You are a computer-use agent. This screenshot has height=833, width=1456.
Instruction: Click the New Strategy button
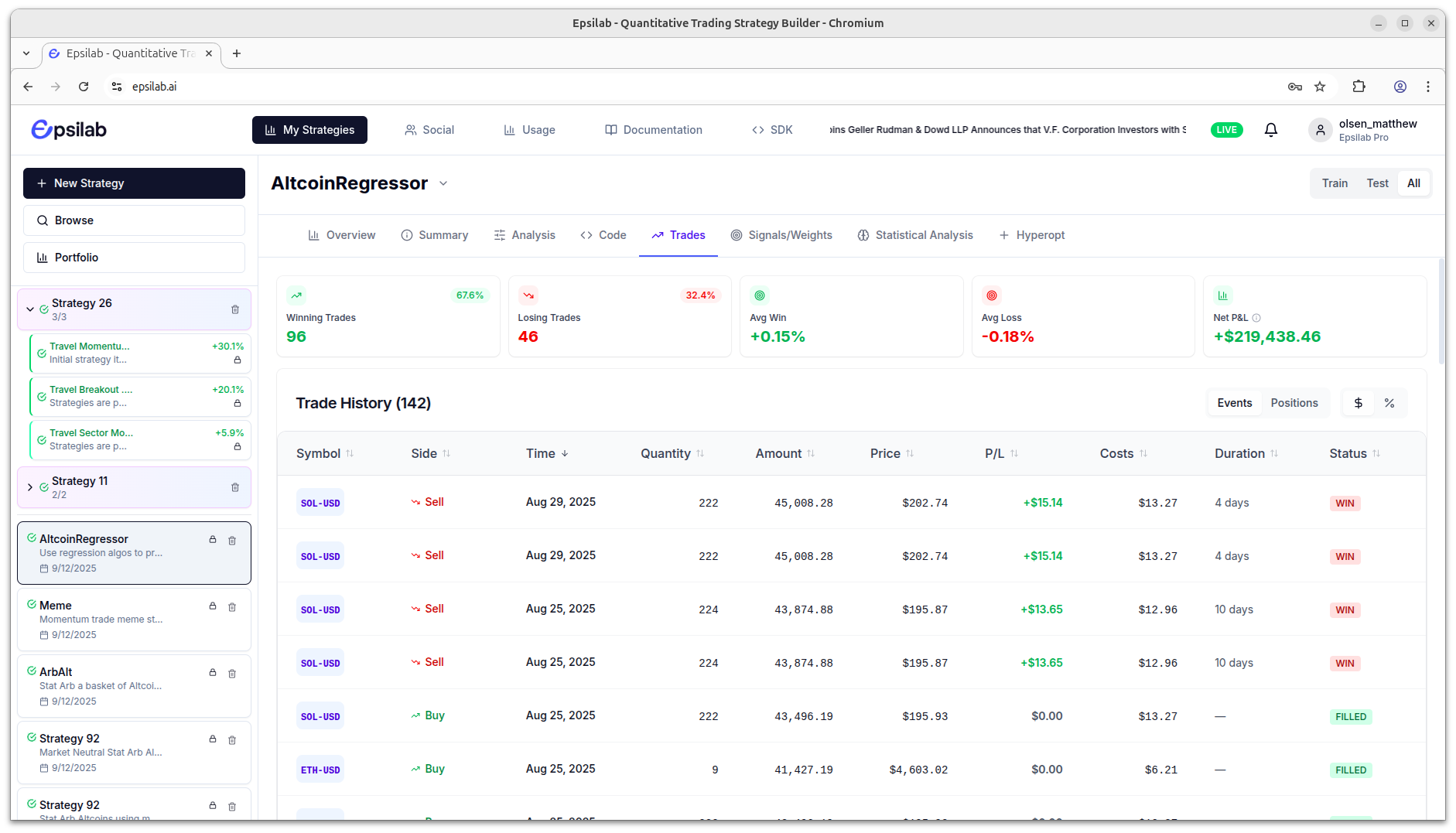point(134,183)
